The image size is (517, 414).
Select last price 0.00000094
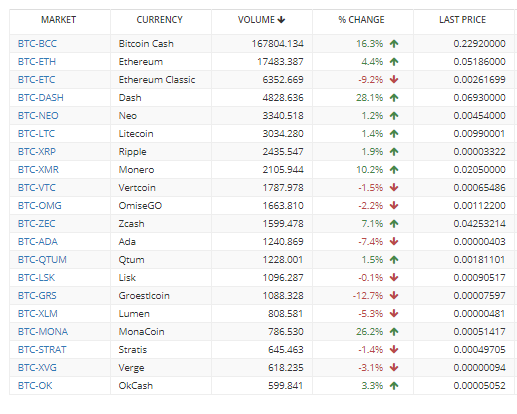click(479, 368)
